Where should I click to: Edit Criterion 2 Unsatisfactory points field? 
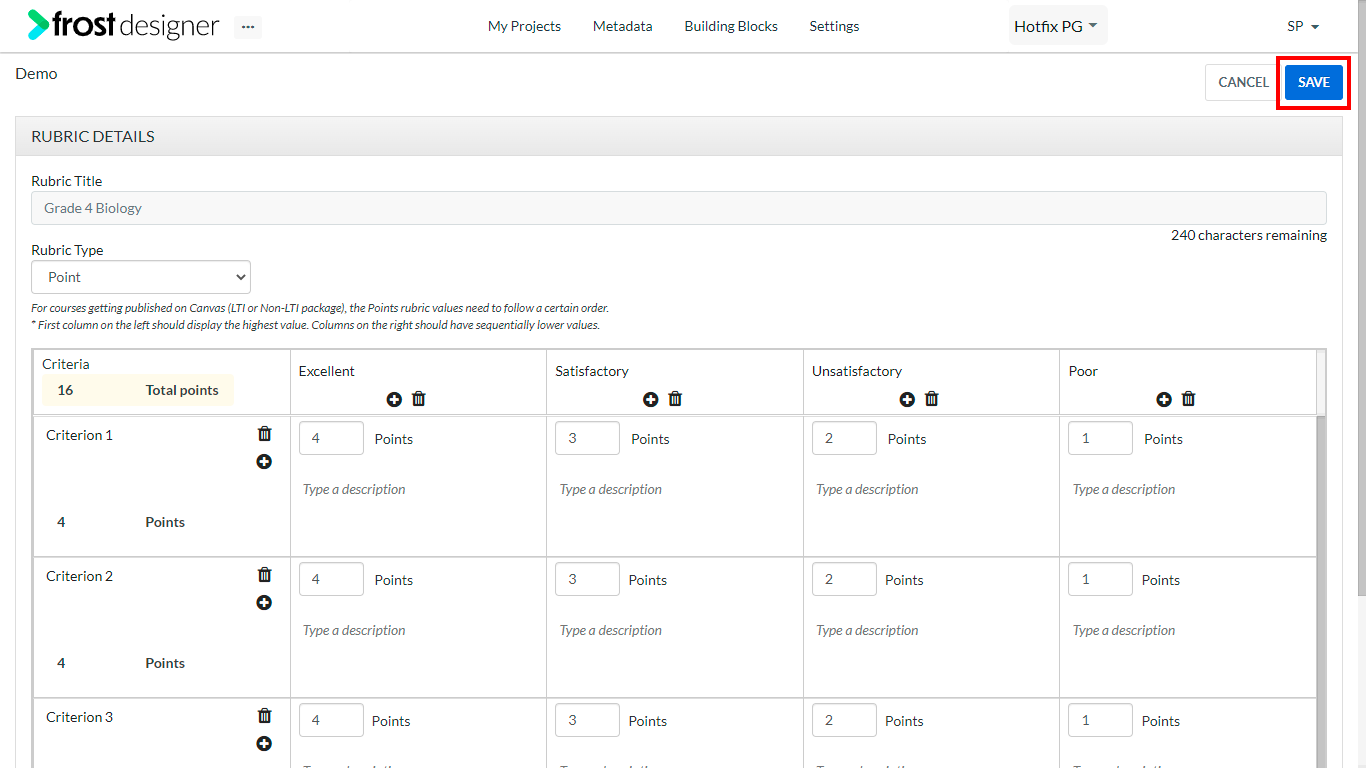coord(844,579)
